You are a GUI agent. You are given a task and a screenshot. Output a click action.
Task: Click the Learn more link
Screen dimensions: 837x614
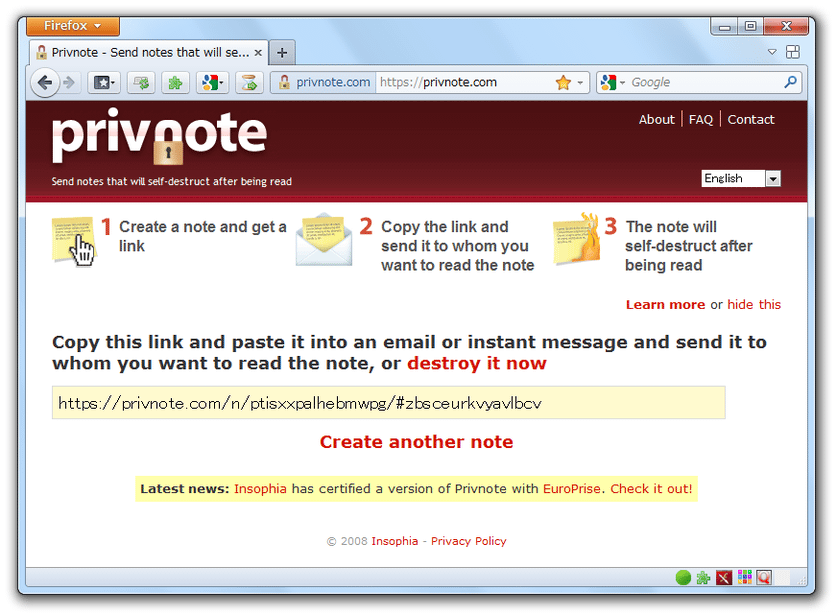(x=665, y=304)
